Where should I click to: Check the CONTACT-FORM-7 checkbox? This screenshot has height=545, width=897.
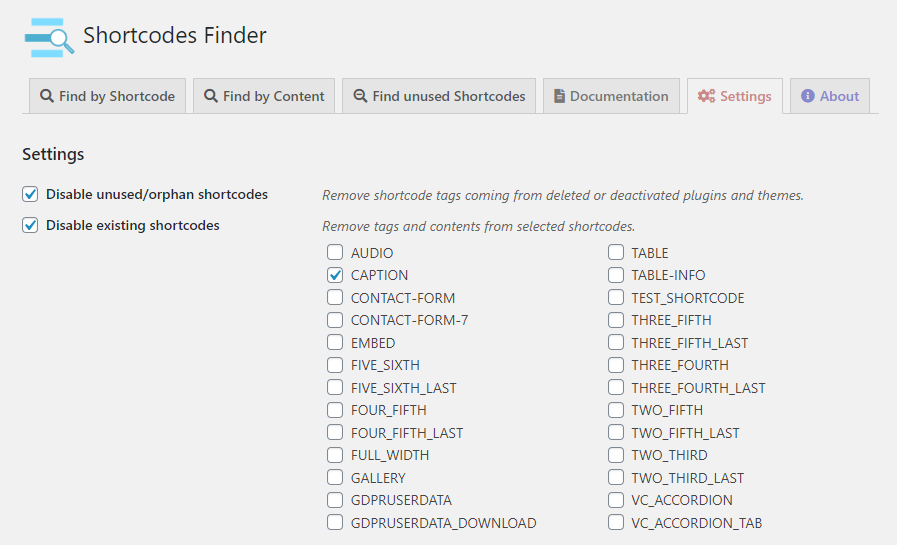click(335, 320)
